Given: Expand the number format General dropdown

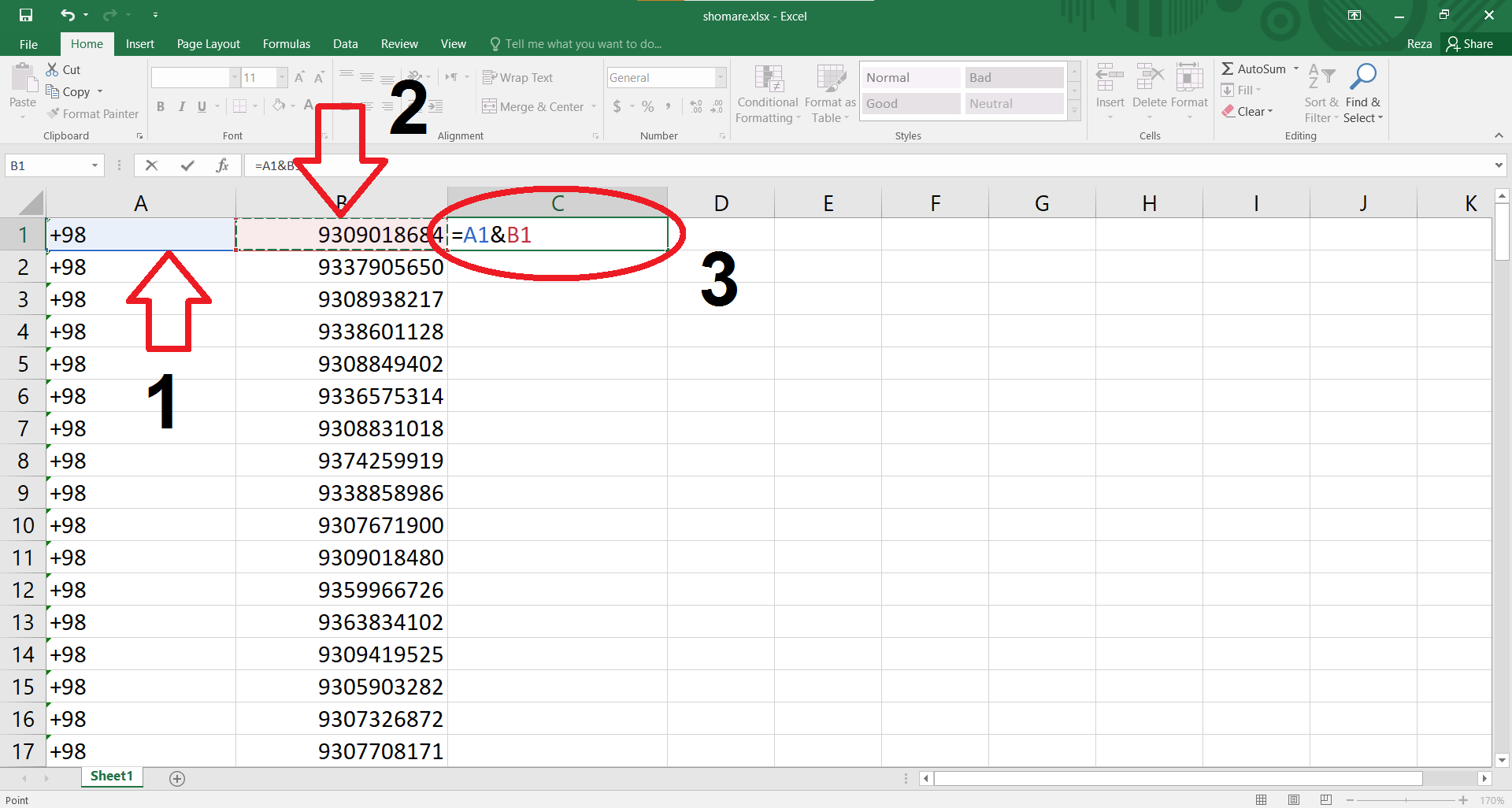Looking at the screenshot, I should (720, 77).
